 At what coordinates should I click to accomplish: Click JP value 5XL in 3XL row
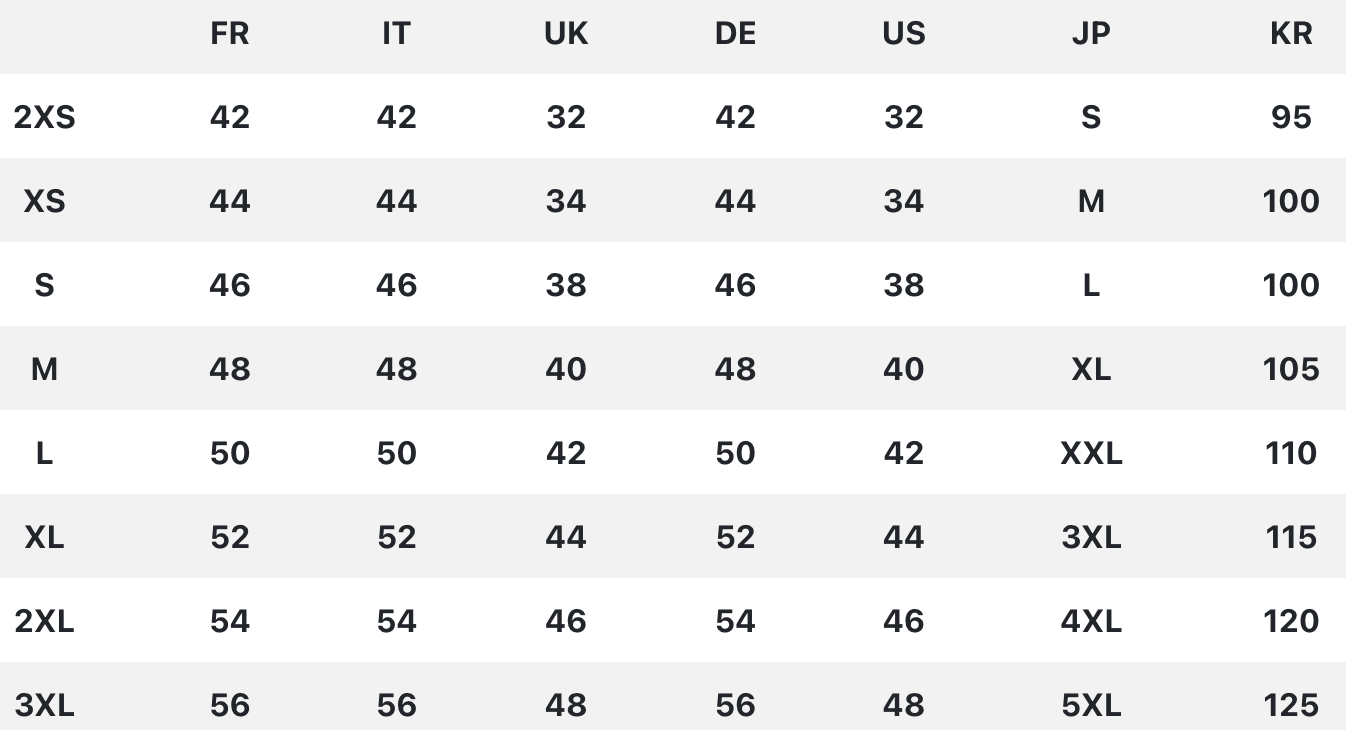[1091, 706]
